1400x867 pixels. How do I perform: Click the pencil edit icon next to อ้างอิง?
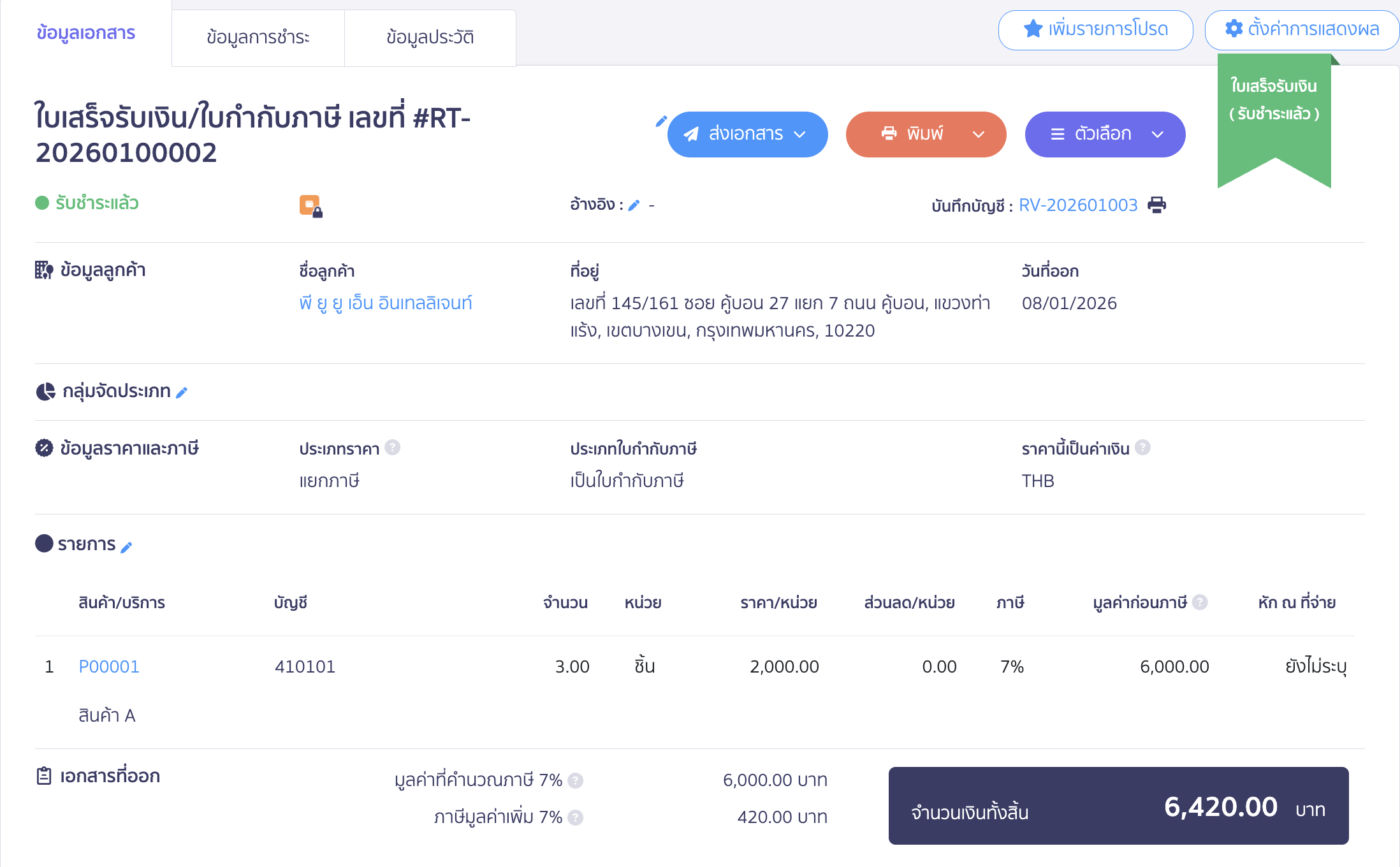[x=634, y=205]
